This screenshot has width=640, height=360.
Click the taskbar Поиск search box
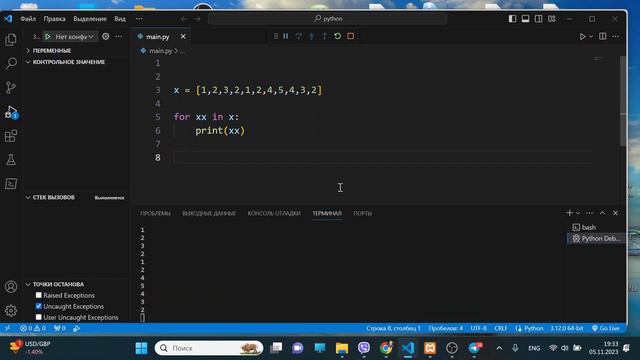click(209, 348)
